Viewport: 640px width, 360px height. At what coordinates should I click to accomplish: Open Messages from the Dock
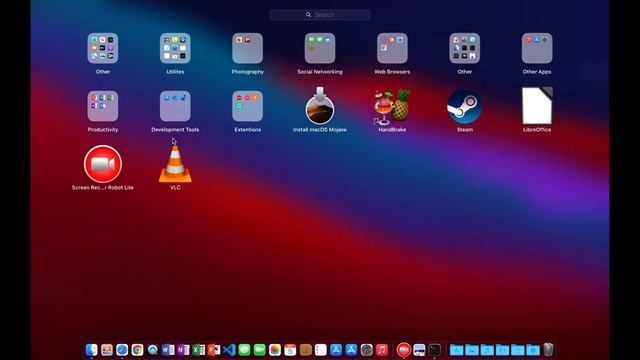pyautogui.click(x=244, y=350)
